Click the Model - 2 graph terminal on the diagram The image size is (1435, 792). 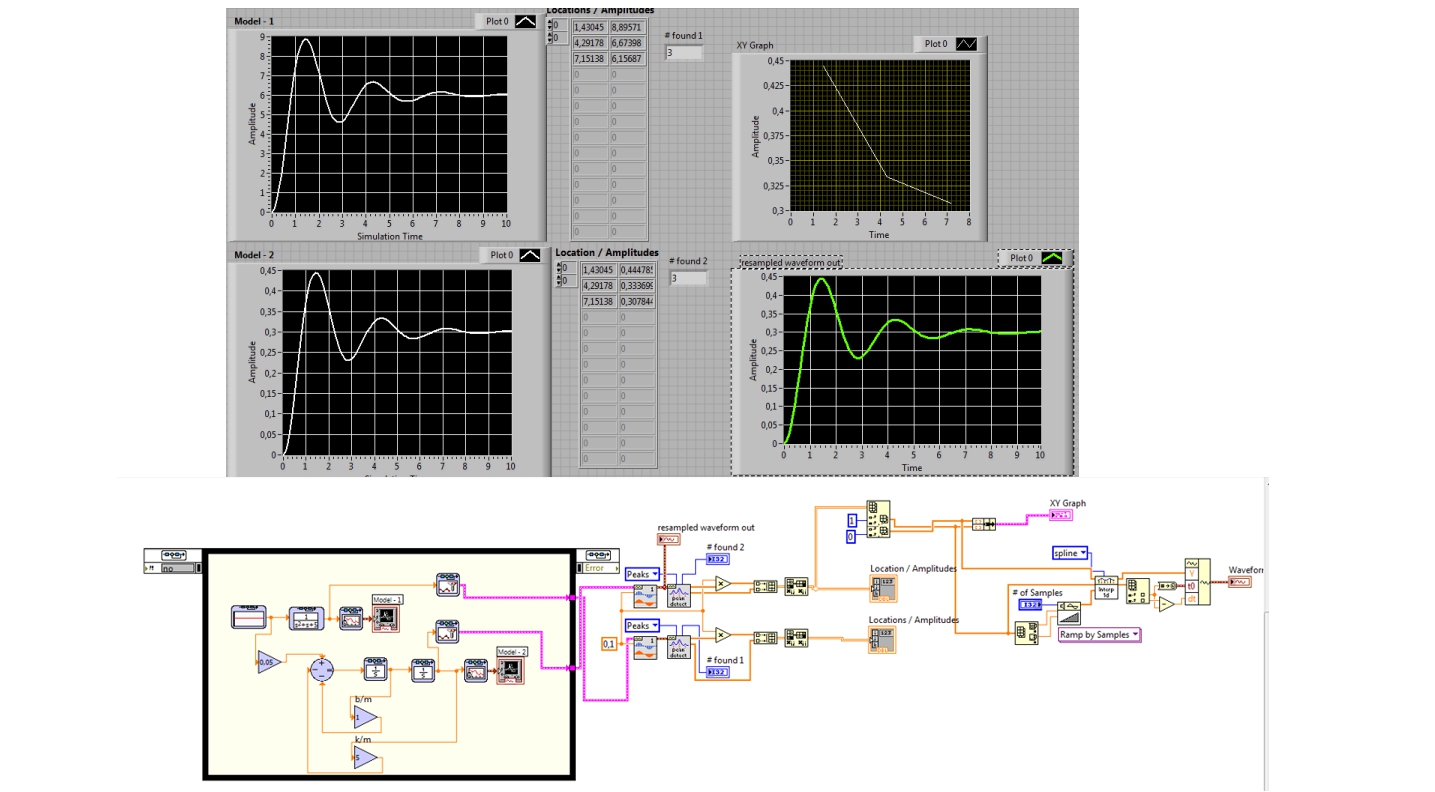511,672
